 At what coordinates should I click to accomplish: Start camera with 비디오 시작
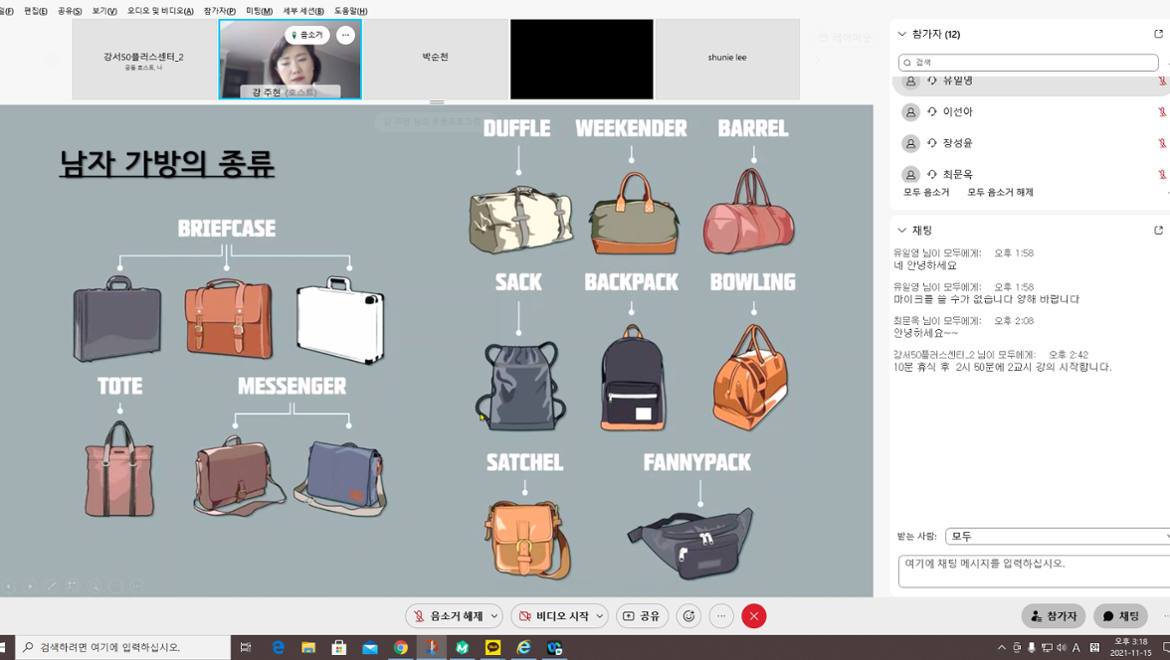click(553, 616)
